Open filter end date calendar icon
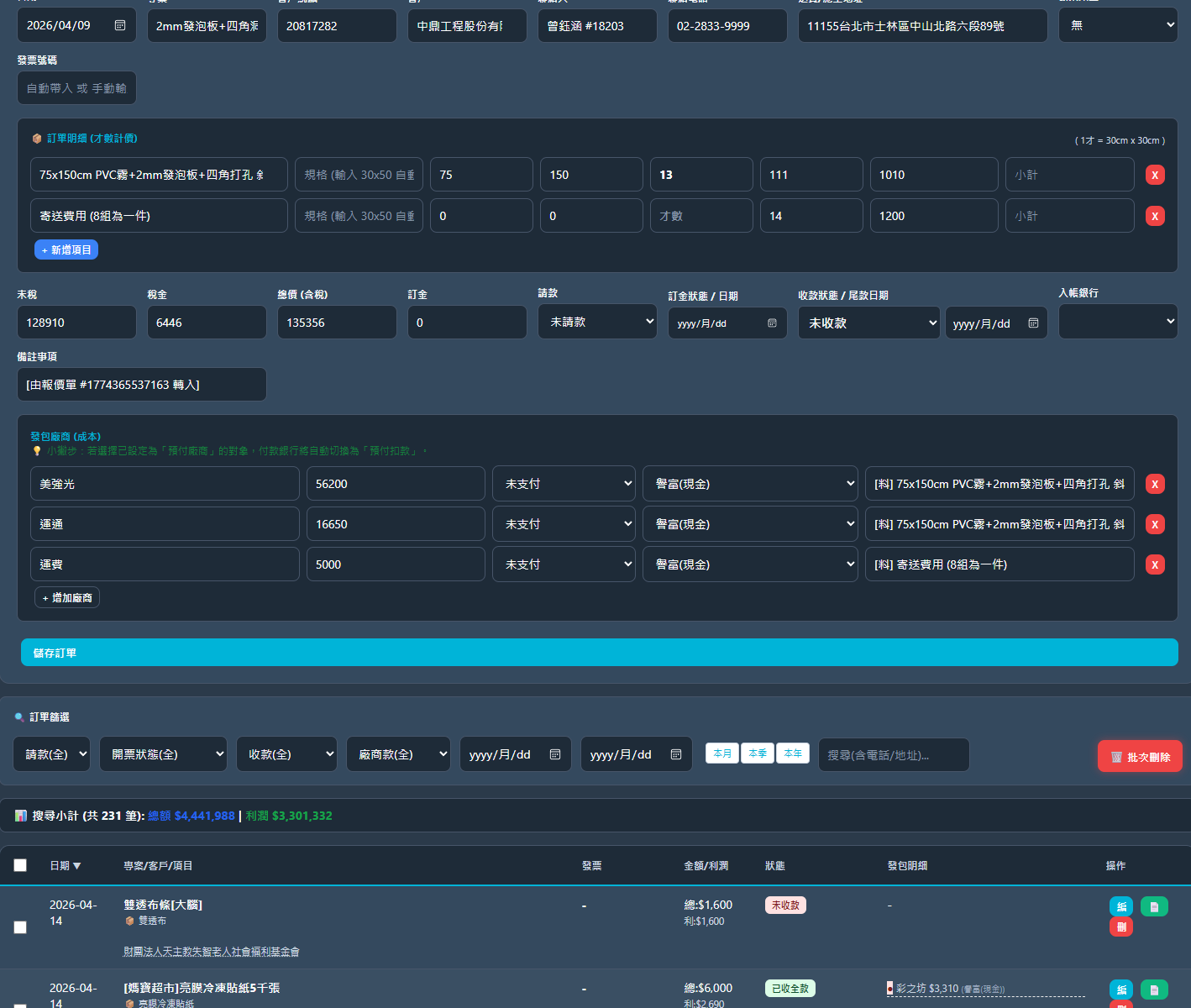 (676, 754)
